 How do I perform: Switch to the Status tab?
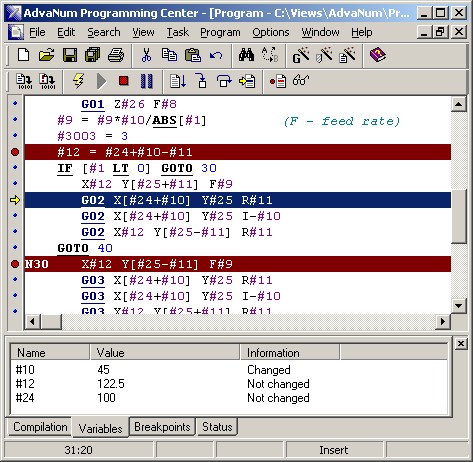[x=217, y=427]
